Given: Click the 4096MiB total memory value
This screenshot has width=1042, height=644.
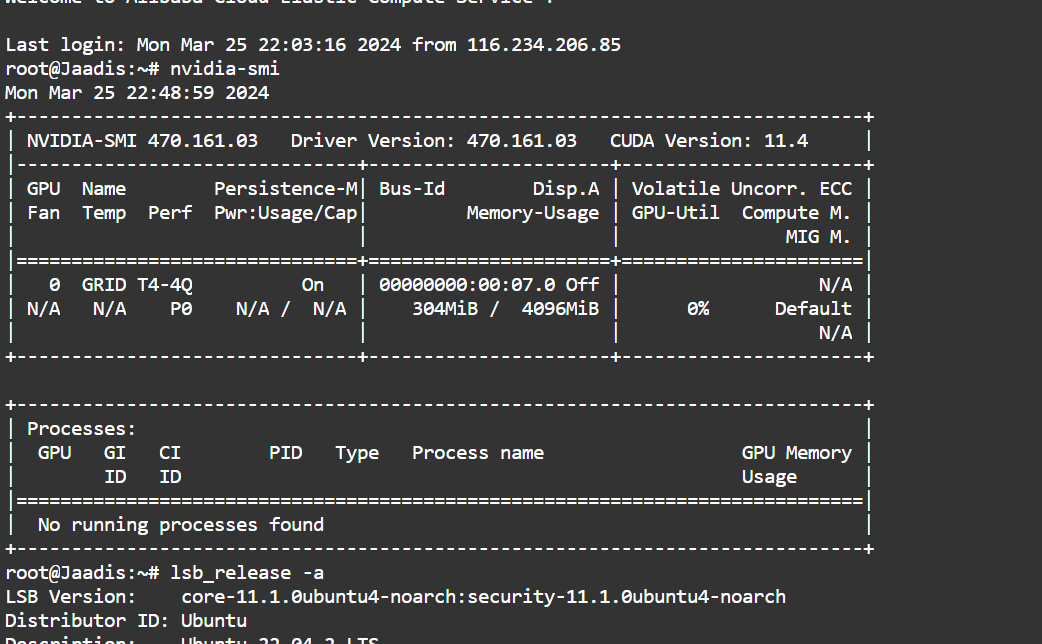Looking at the screenshot, I should pyautogui.click(x=560, y=309).
